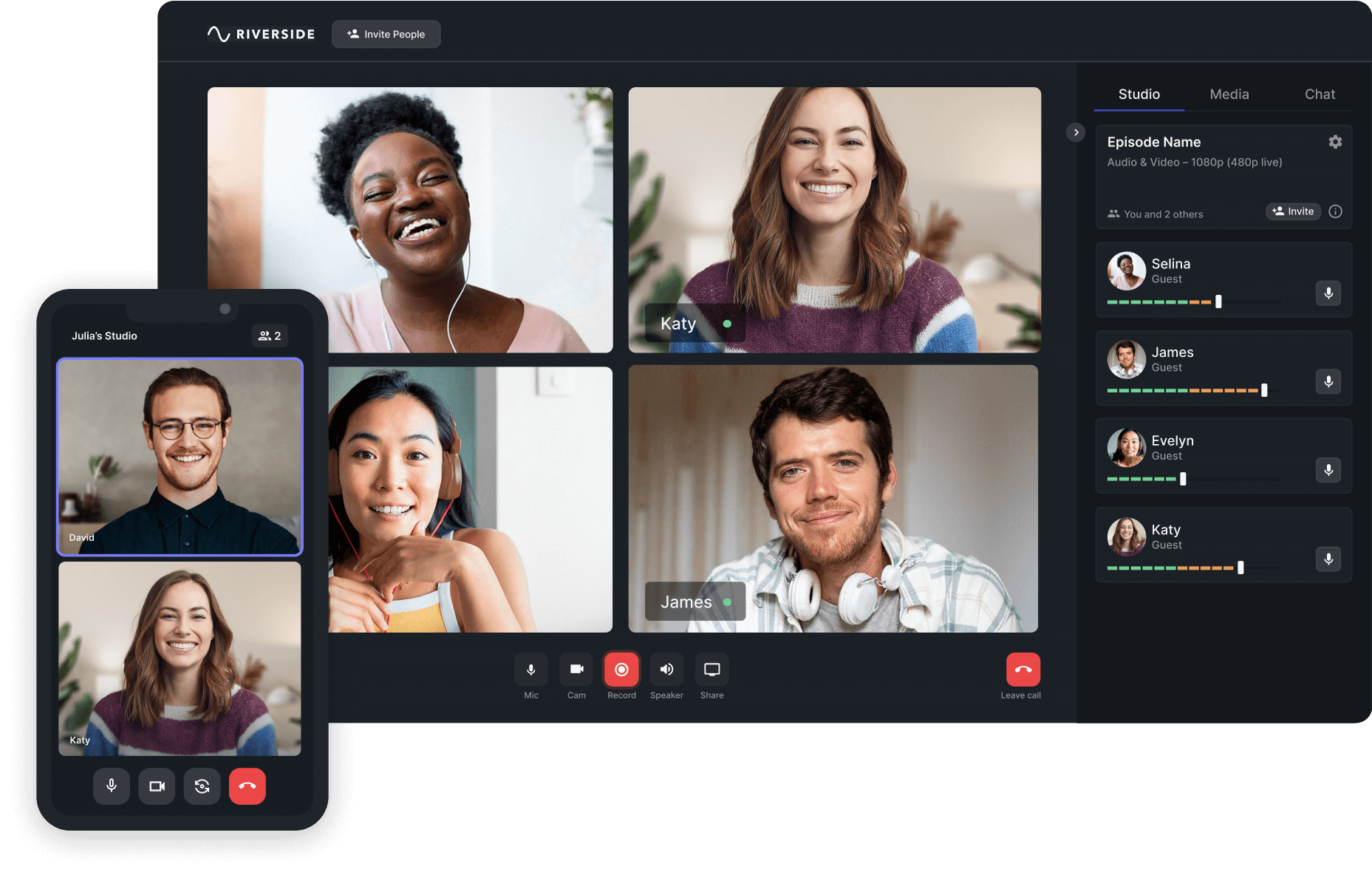This screenshot has height=872, width=1372.
Task: Flip the camera on the phone
Action: point(202,786)
